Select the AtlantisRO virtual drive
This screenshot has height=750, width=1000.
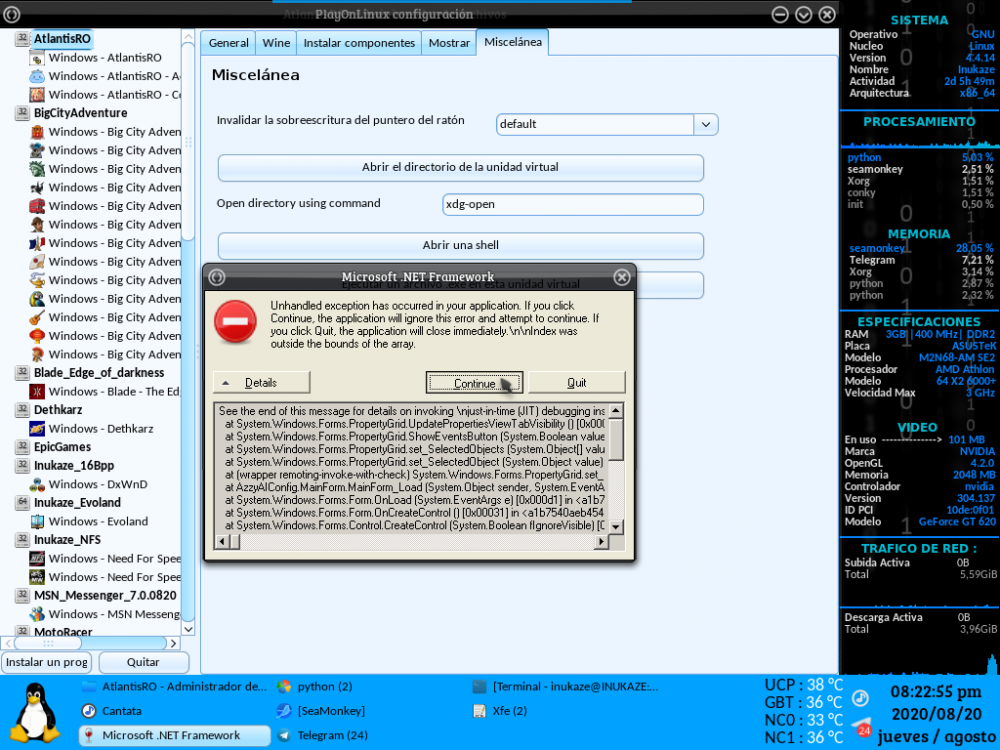tap(62, 39)
